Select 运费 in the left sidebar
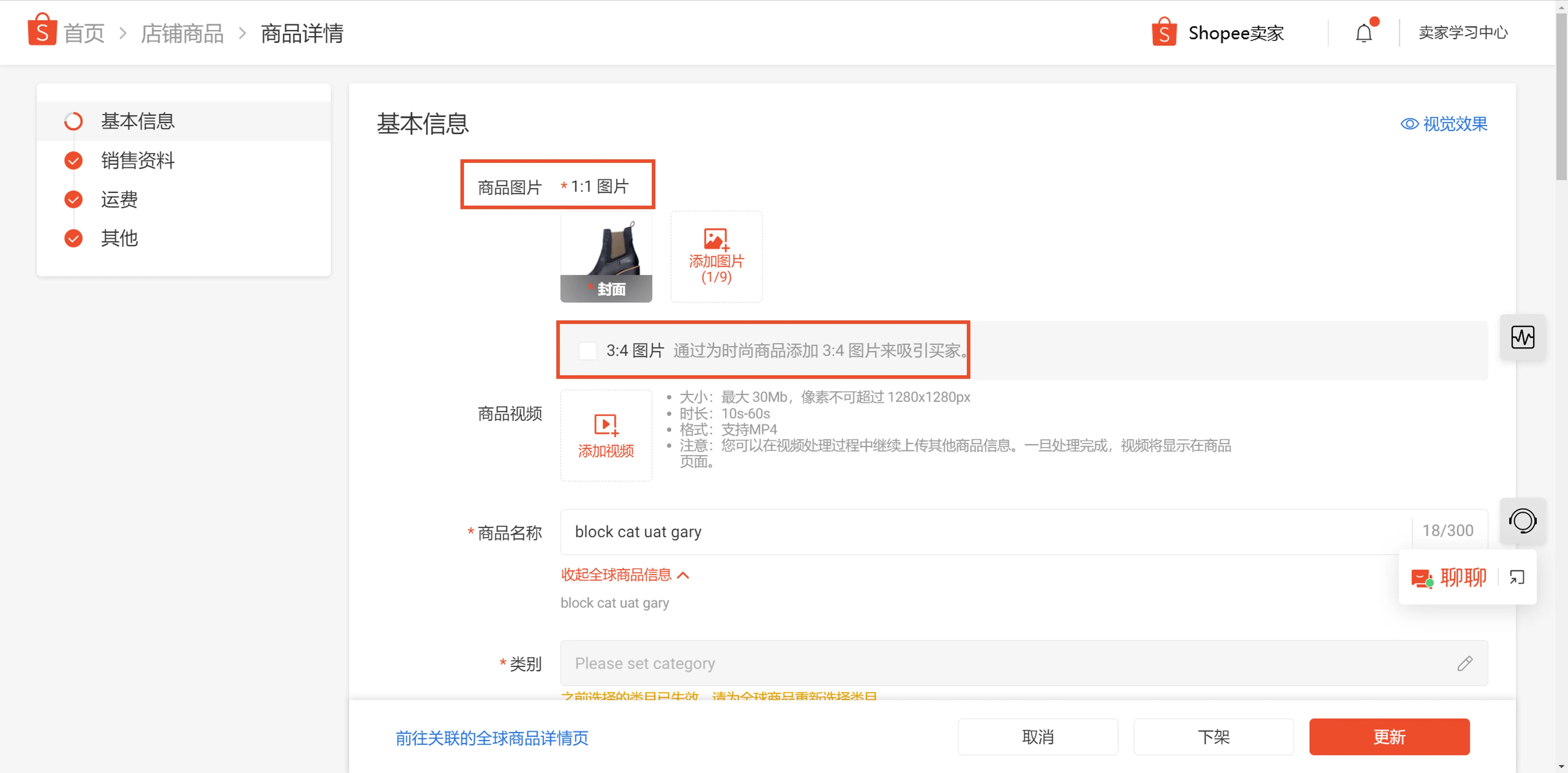This screenshot has width=1568, height=773. pyautogui.click(x=119, y=199)
